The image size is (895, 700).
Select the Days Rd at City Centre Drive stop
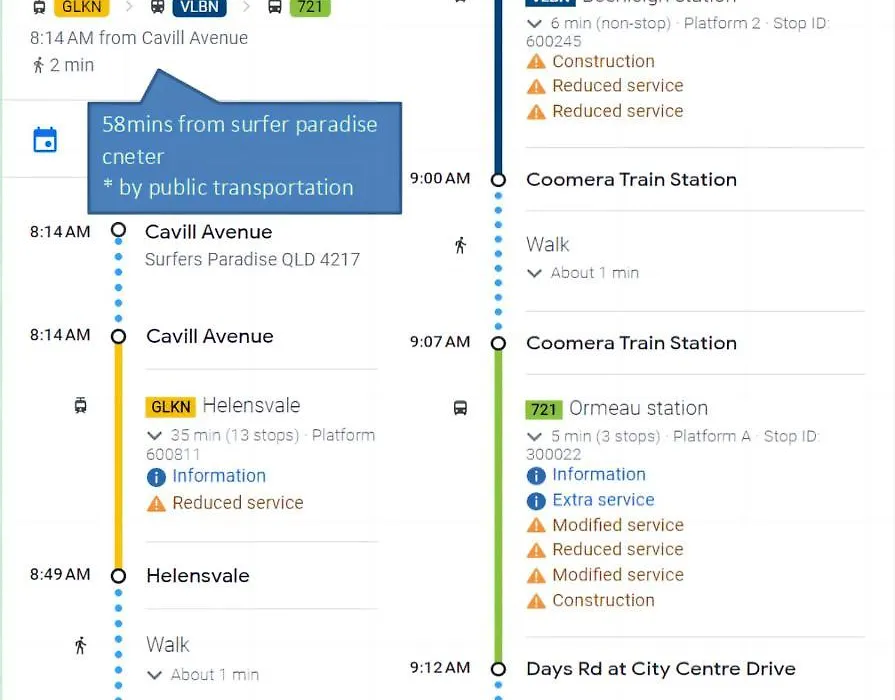[660, 669]
